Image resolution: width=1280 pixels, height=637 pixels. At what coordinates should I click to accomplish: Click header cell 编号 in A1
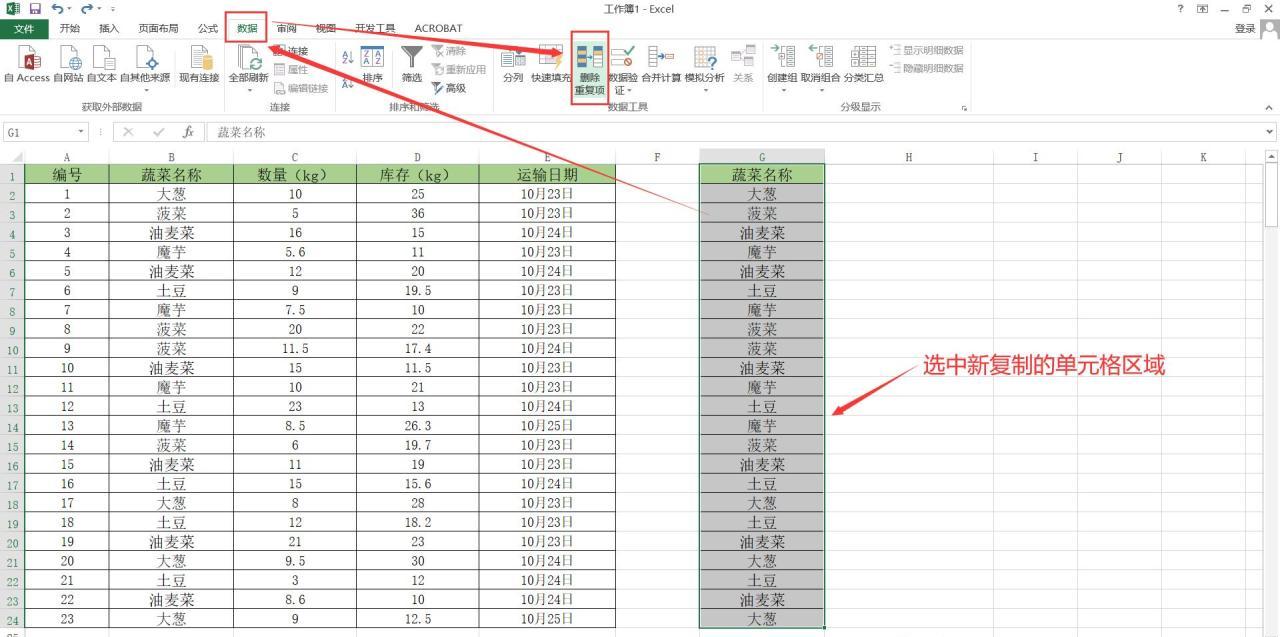pyautogui.click(x=67, y=175)
